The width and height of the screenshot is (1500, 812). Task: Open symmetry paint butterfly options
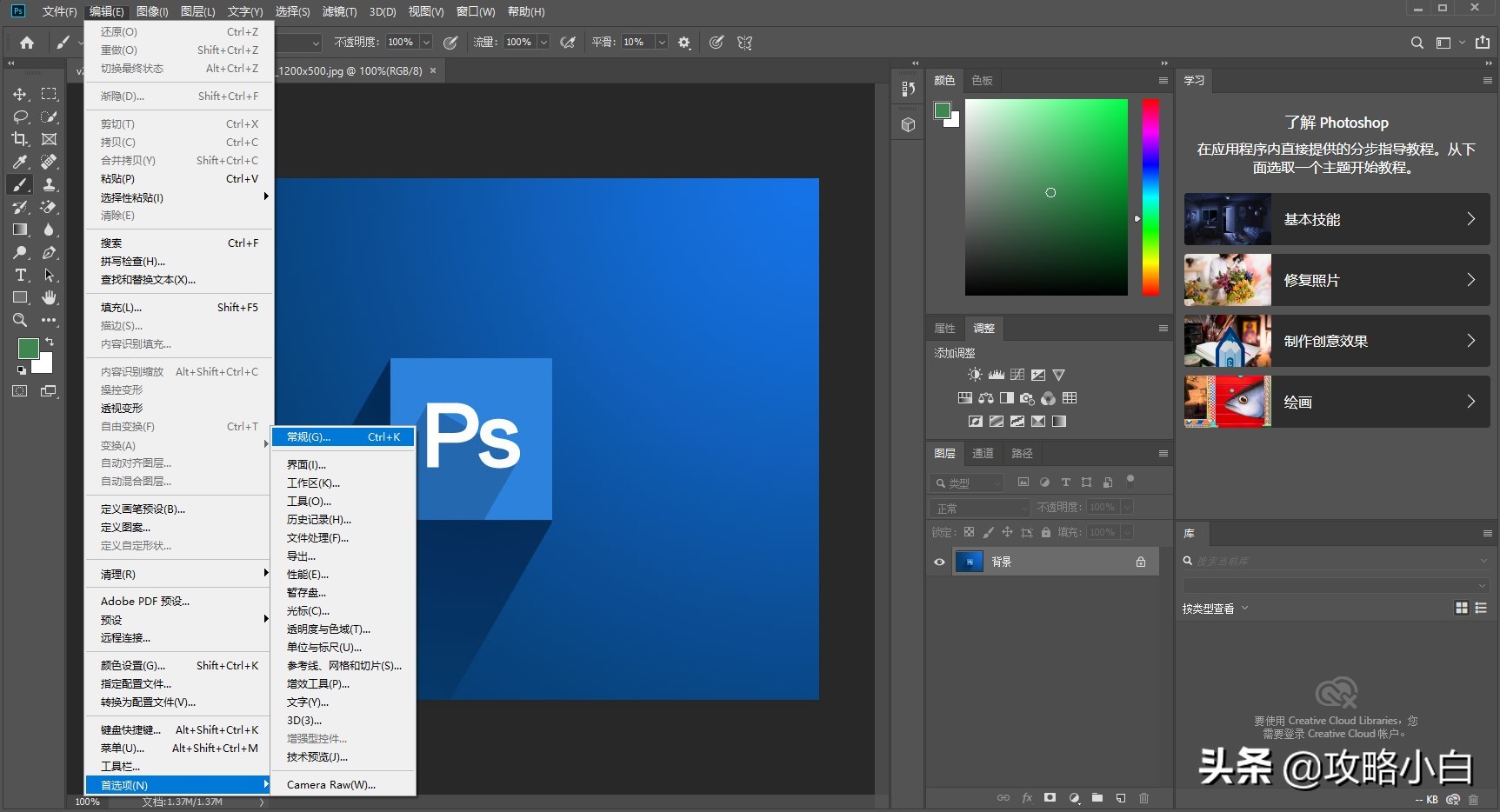pos(745,42)
